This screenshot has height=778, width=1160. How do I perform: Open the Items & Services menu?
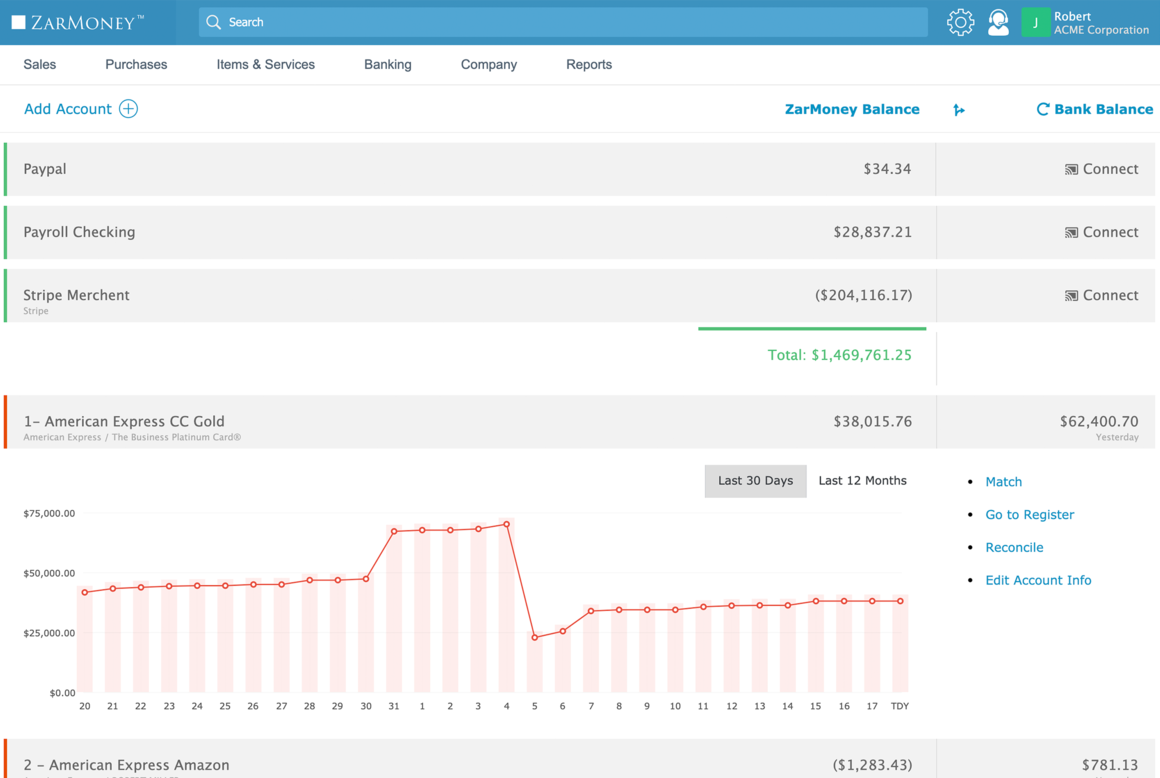pos(266,64)
